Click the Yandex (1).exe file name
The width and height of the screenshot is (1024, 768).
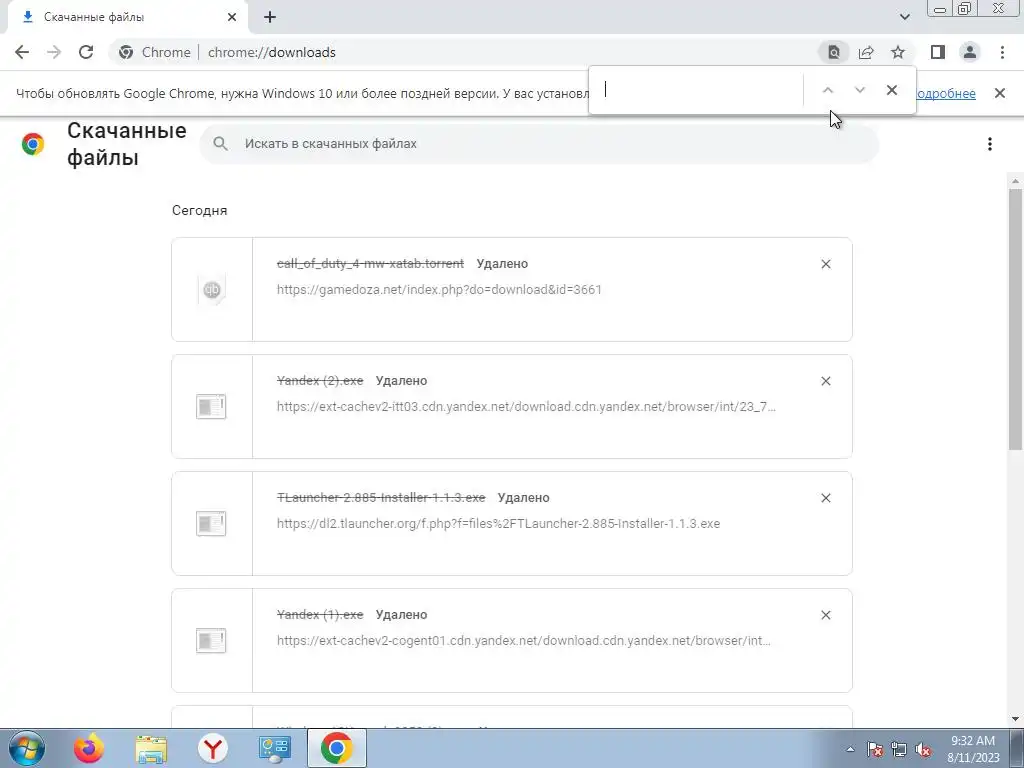320,615
